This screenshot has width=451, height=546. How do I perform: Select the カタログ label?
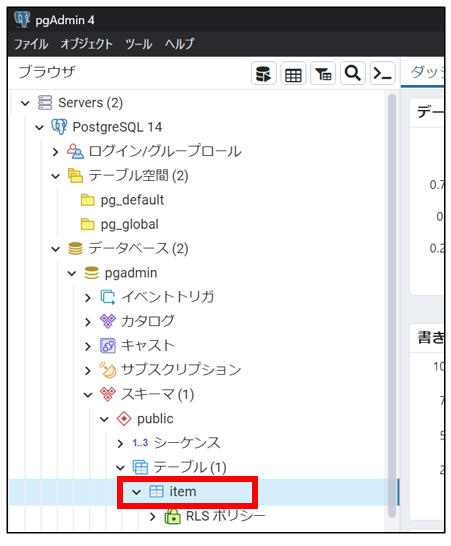pos(148,321)
